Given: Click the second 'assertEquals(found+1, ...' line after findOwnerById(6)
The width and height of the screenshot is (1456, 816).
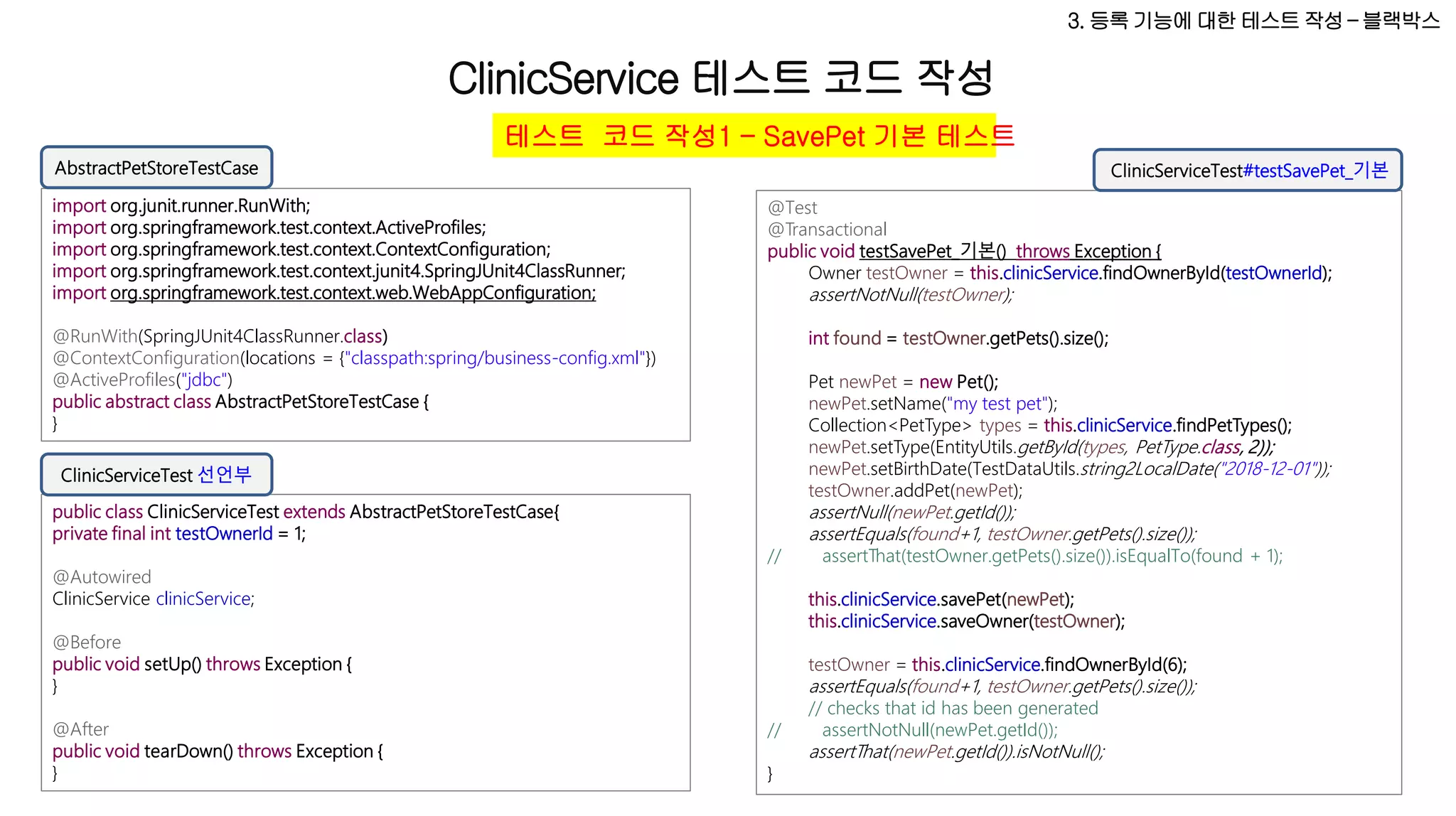Looking at the screenshot, I should (x=1002, y=687).
